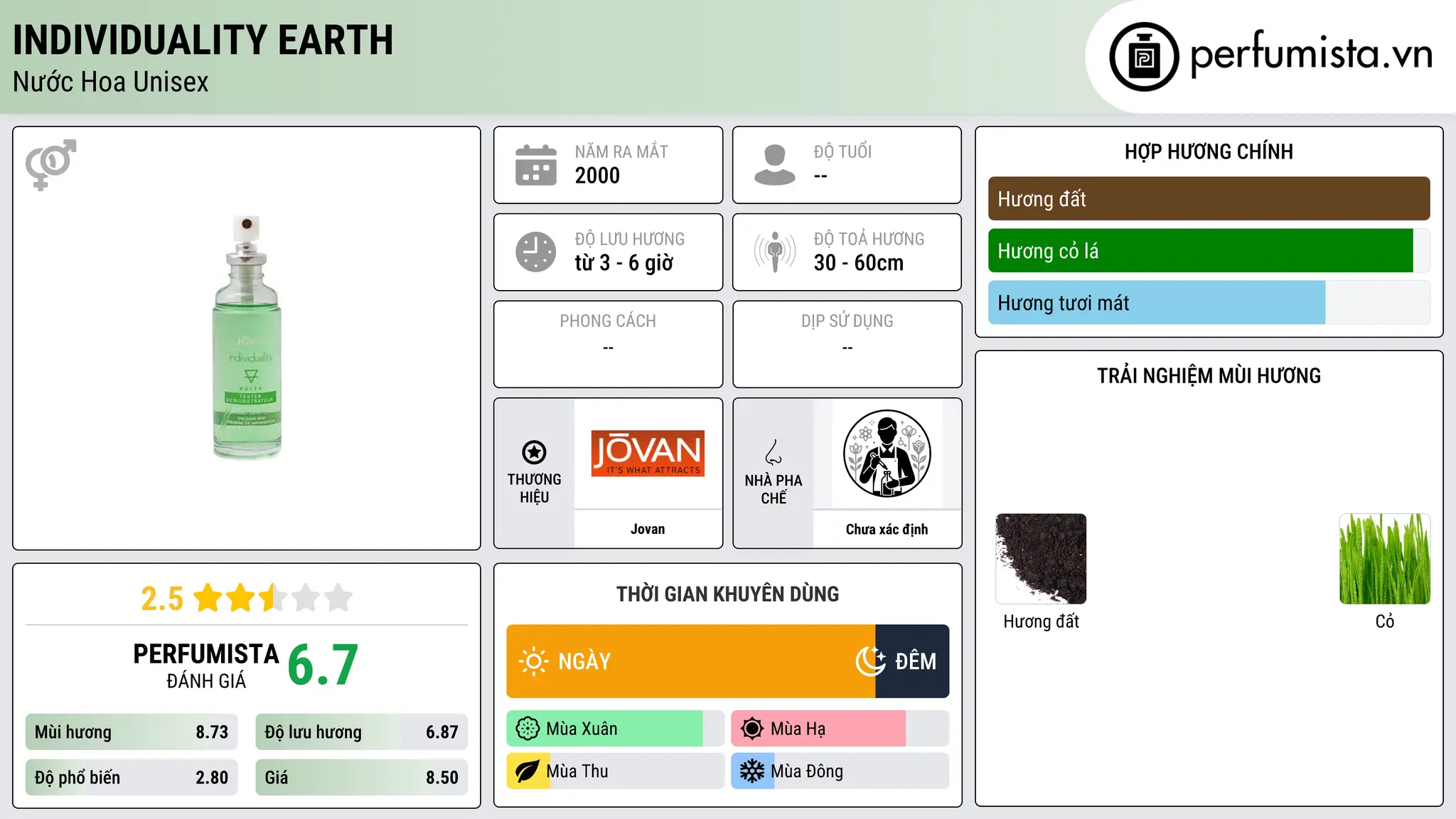Click the Ngày orange daytime bar
The height and width of the screenshot is (819, 1456).
(x=691, y=661)
